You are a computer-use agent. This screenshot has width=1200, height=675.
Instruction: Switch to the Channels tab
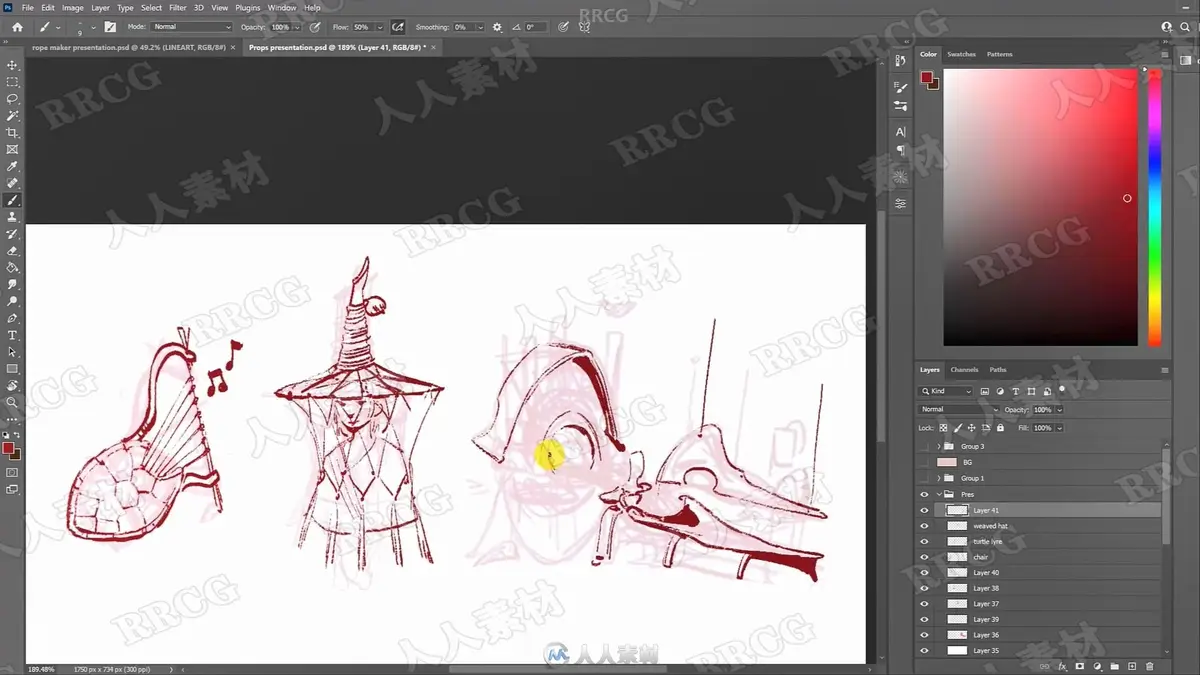tap(964, 370)
